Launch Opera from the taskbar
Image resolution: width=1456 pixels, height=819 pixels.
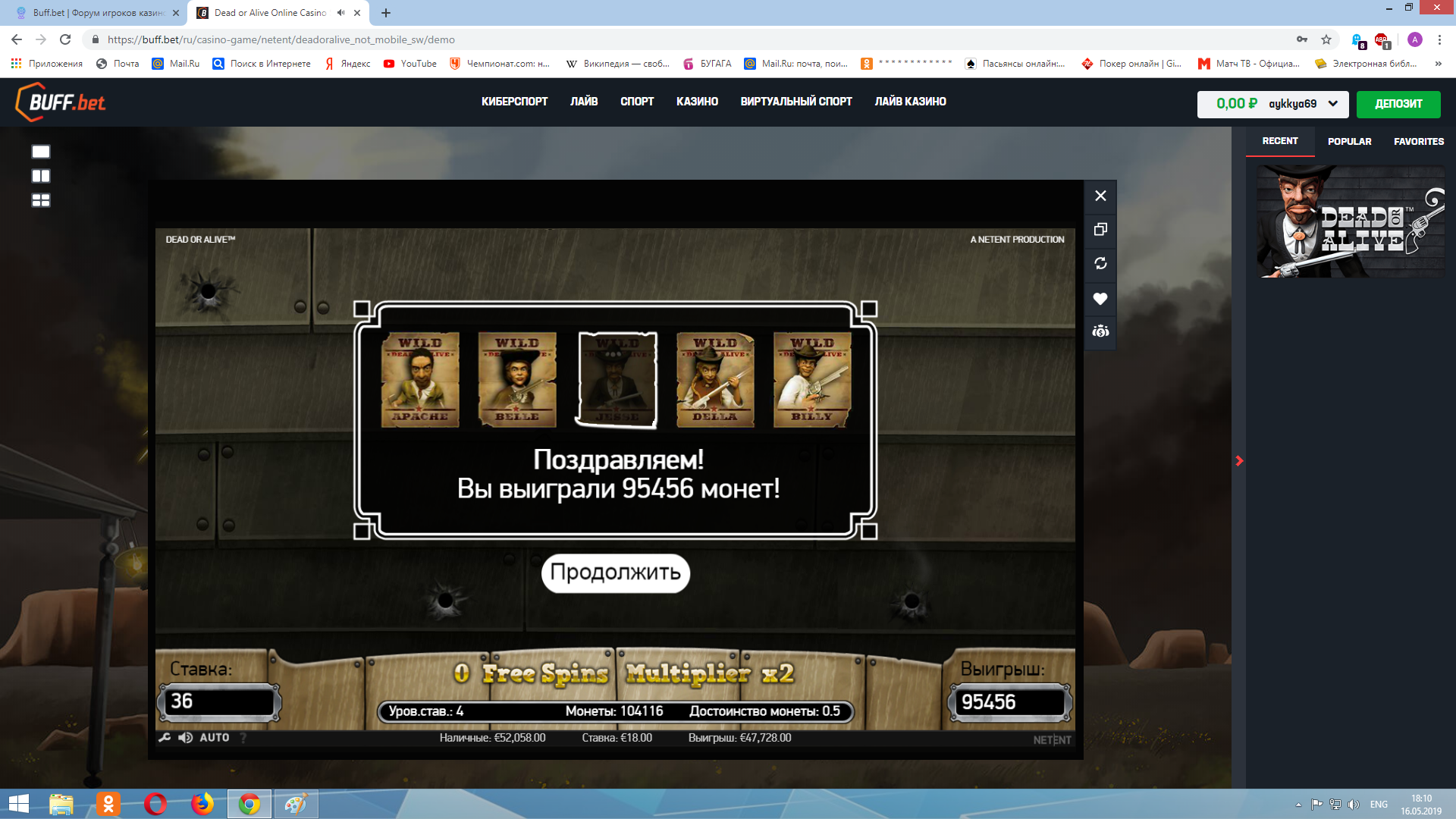point(155,804)
